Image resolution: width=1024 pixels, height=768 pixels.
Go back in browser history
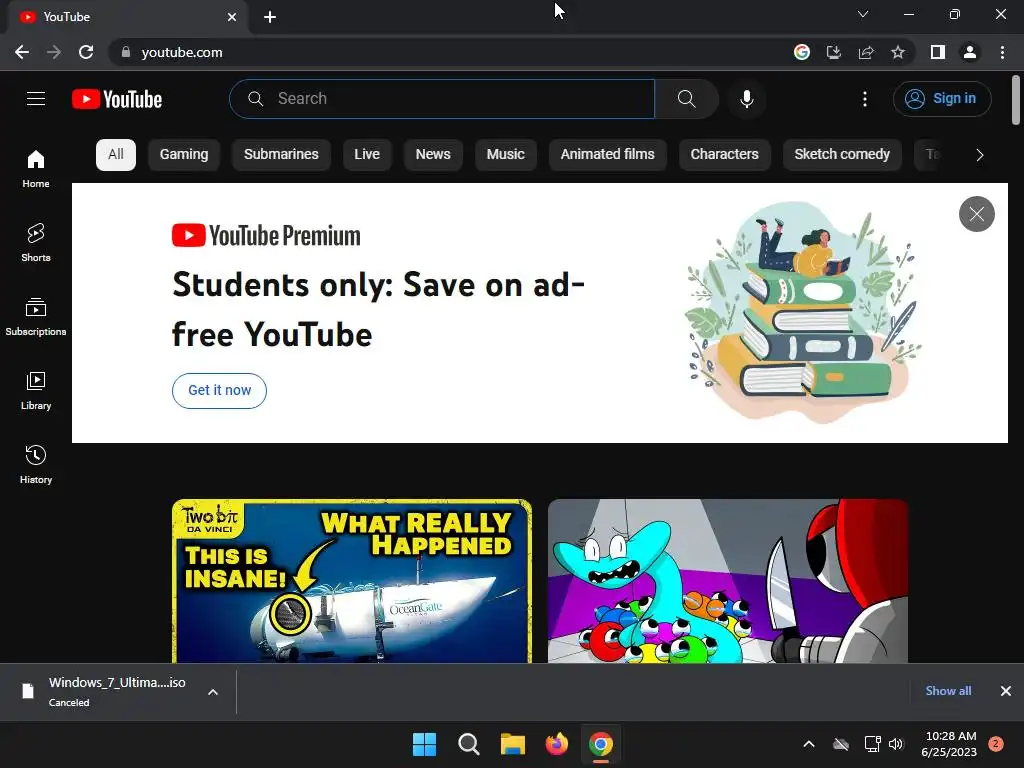[x=22, y=52]
